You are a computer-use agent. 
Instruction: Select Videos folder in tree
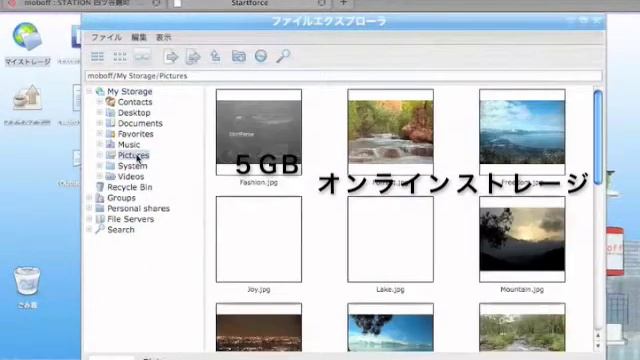coord(131,176)
